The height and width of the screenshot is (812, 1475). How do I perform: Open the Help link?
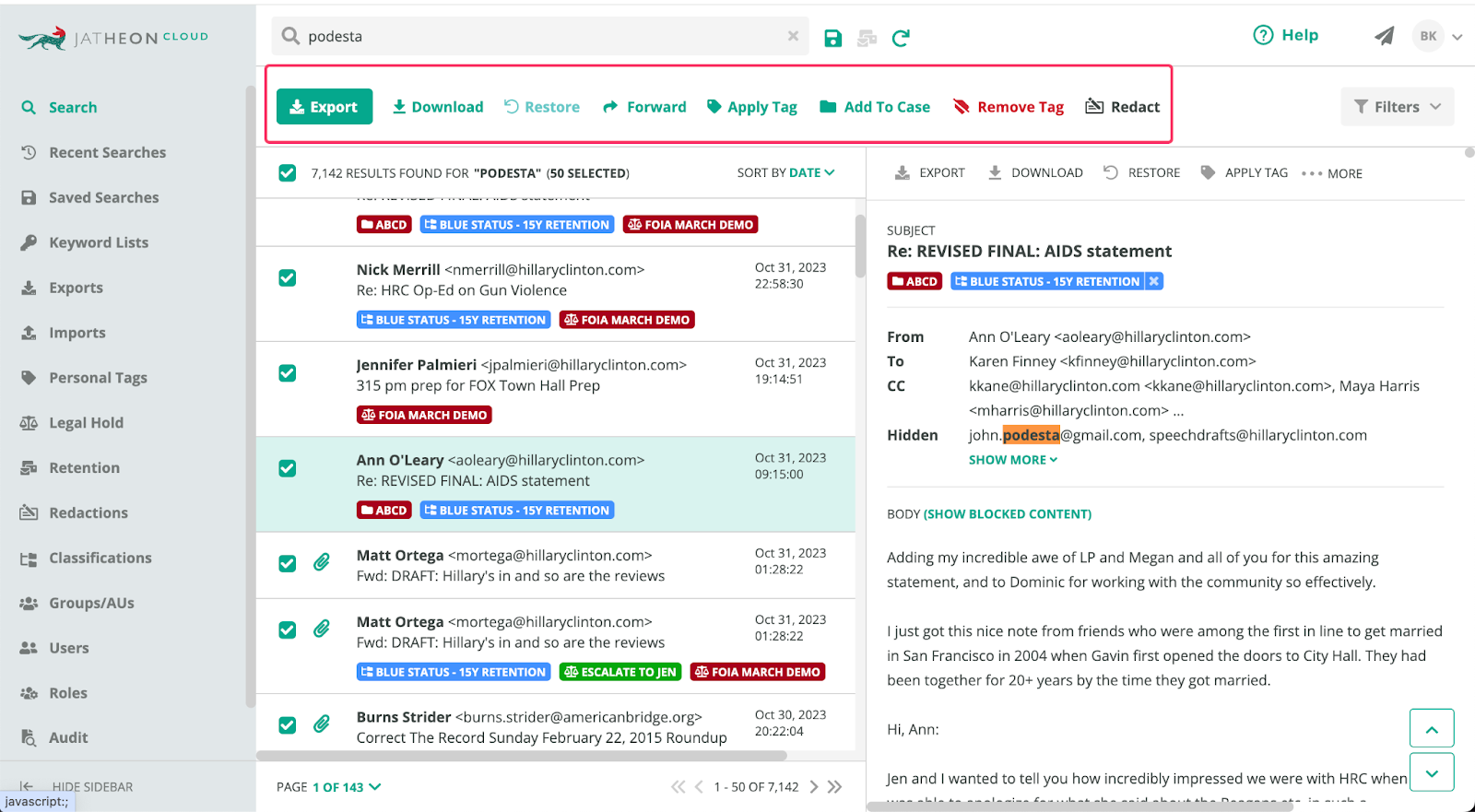tap(1286, 35)
